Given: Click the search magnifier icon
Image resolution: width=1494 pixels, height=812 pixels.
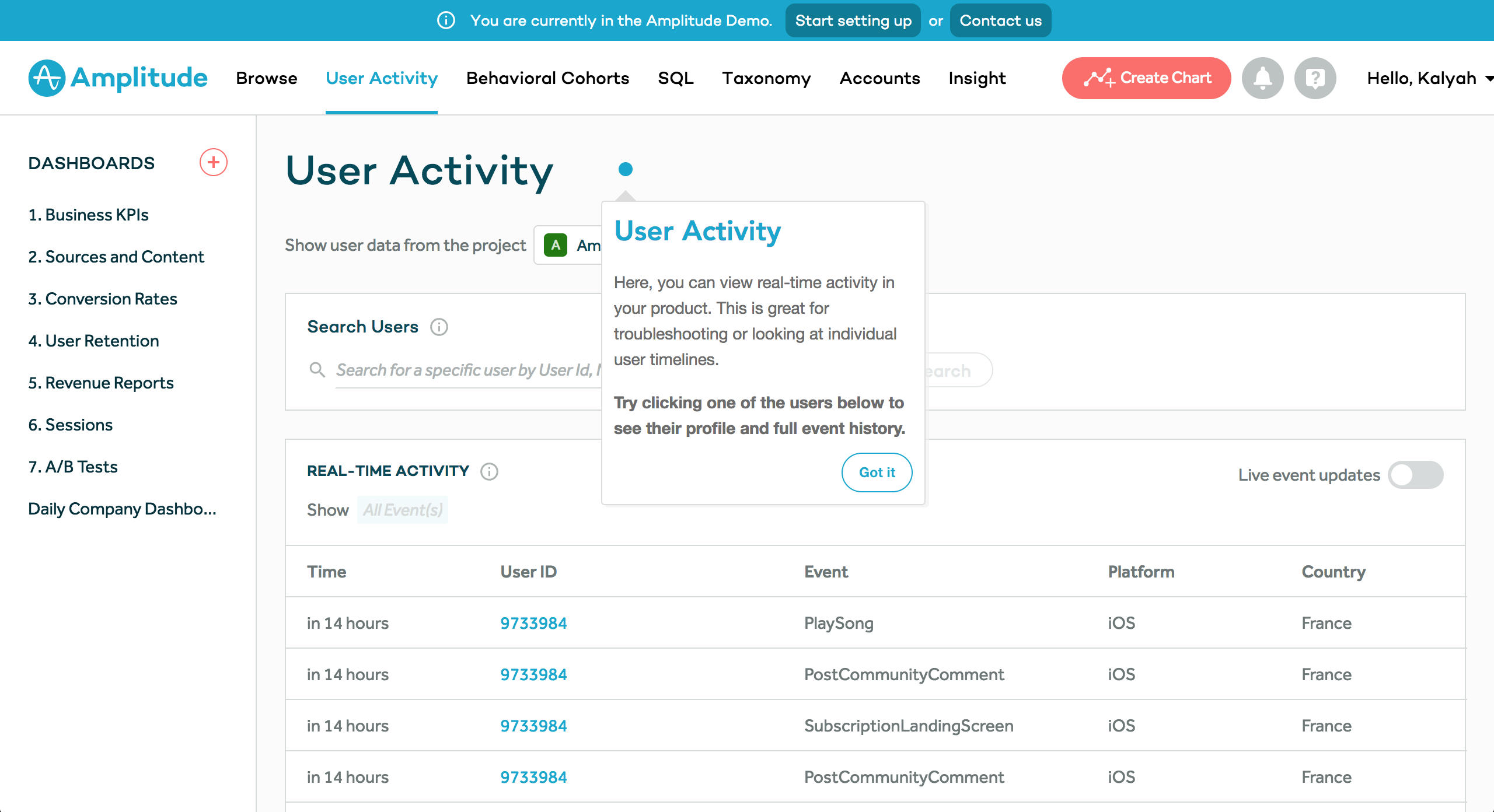Looking at the screenshot, I should 317,369.
